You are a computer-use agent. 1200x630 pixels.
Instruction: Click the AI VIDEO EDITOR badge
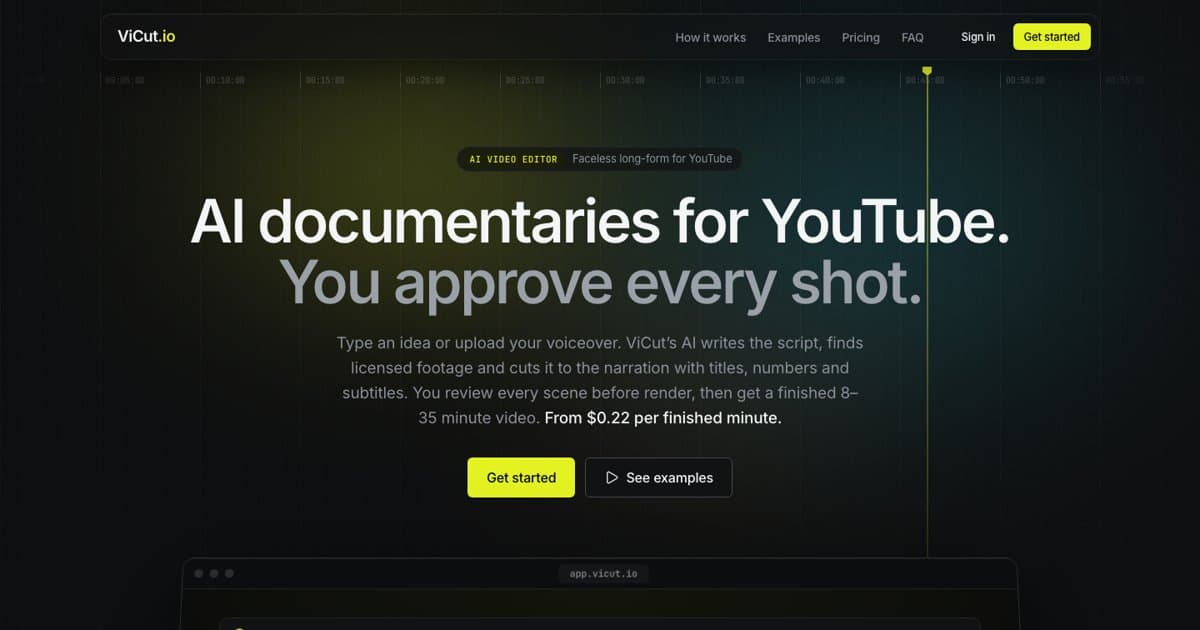(x=513, y=159)
